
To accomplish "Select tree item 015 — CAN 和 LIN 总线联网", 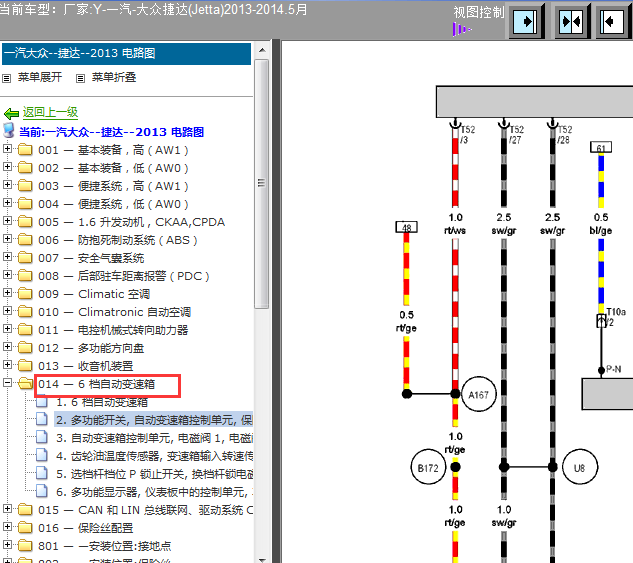I will 145,510.
